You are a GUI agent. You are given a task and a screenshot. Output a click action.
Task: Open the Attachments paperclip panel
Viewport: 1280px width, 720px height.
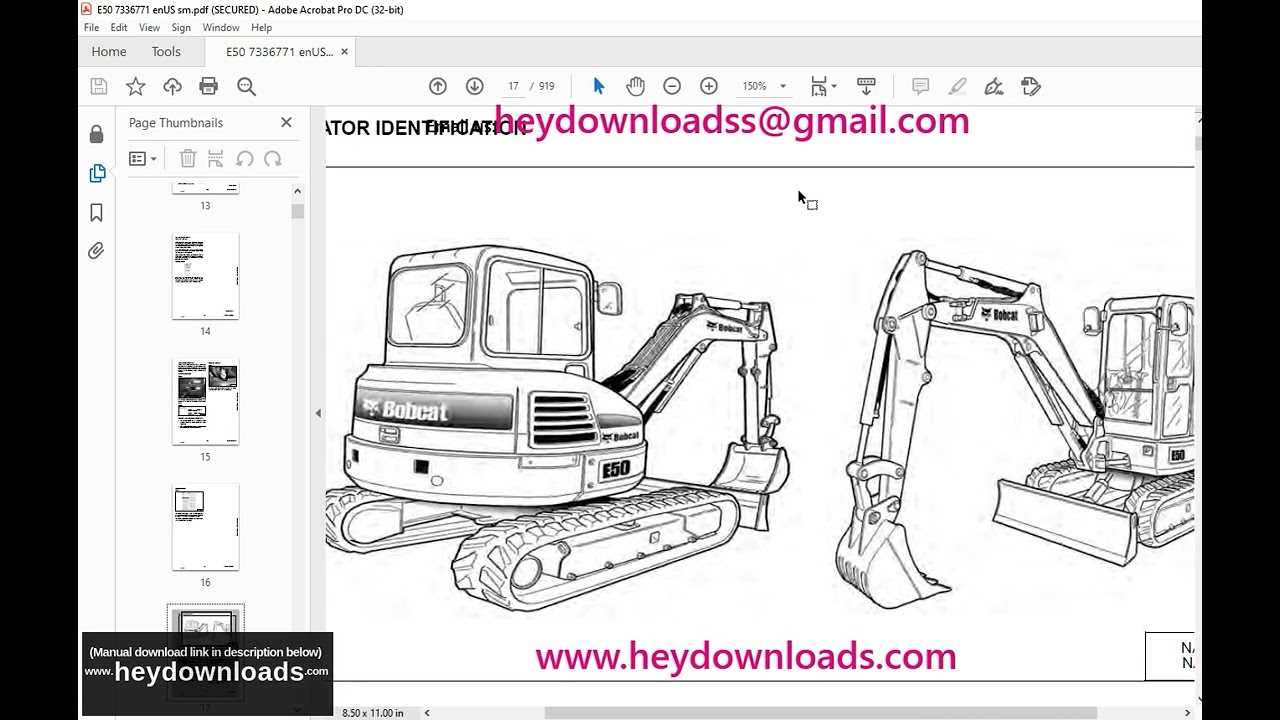tap(96, 251)
